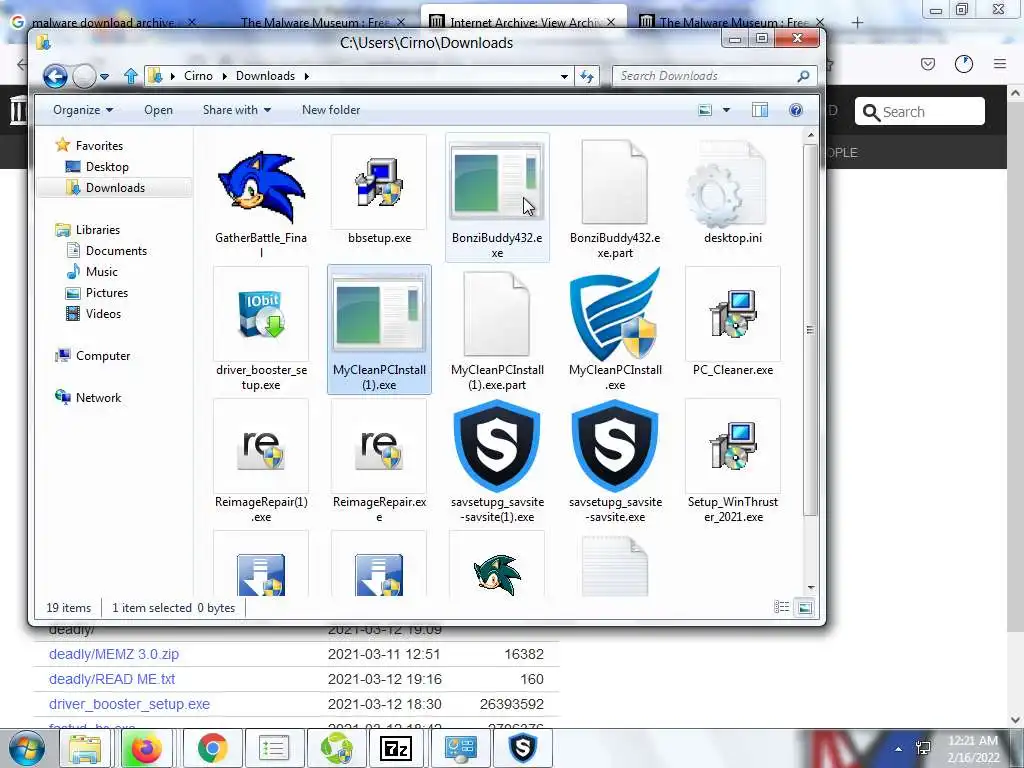Click the Open toolbar button
Screen dimensions: 1024x768
(159, 110)
